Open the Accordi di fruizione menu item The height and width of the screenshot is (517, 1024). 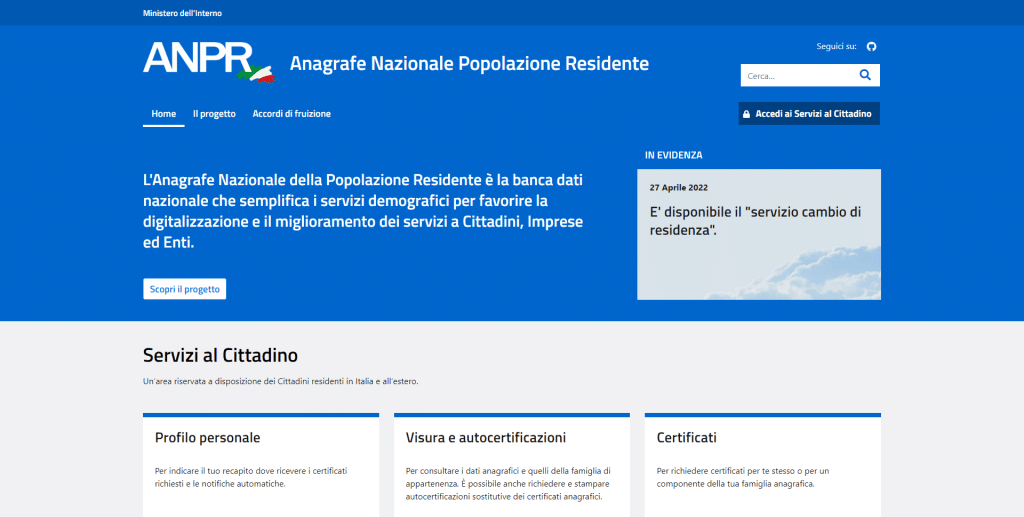pyautogui.click(x=291, y=114)
